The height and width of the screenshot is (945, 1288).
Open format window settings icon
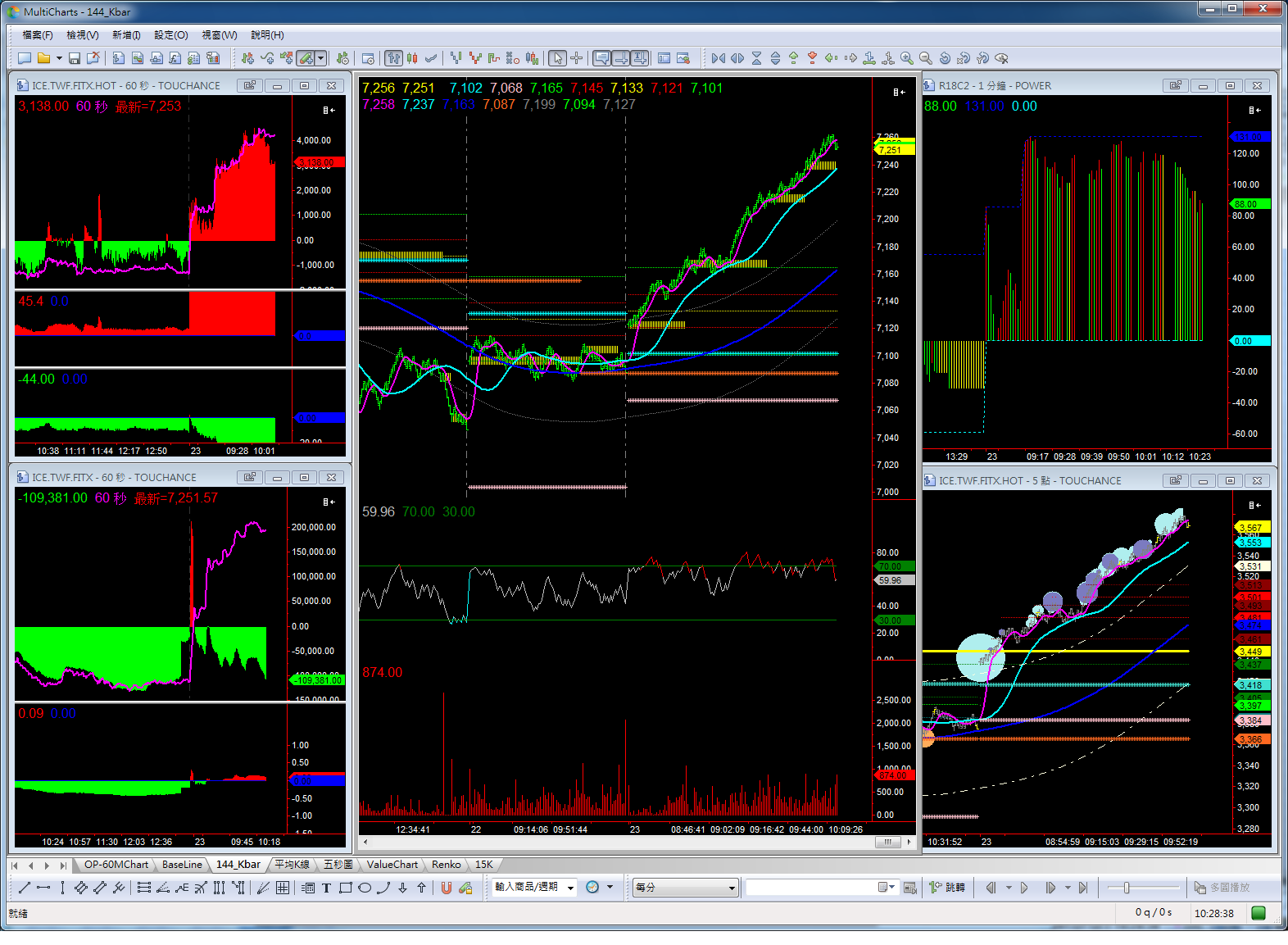tap(369, 58)
